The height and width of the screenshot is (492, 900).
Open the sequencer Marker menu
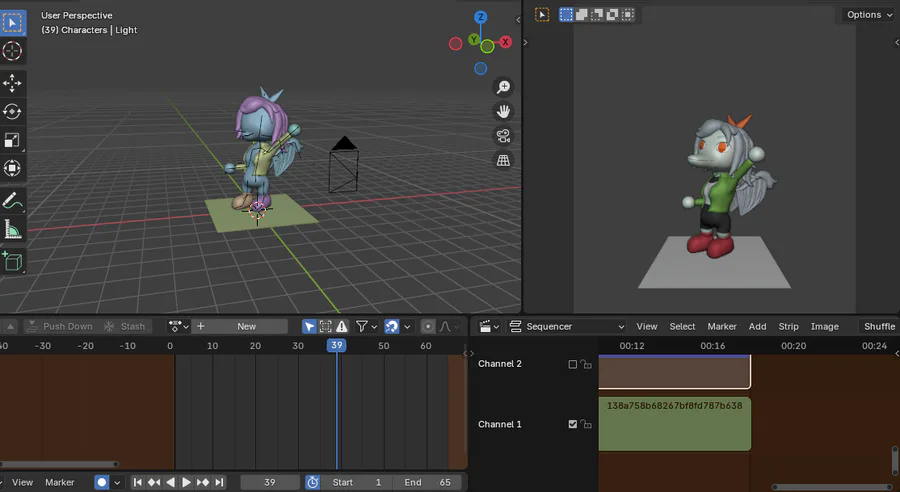721,327
